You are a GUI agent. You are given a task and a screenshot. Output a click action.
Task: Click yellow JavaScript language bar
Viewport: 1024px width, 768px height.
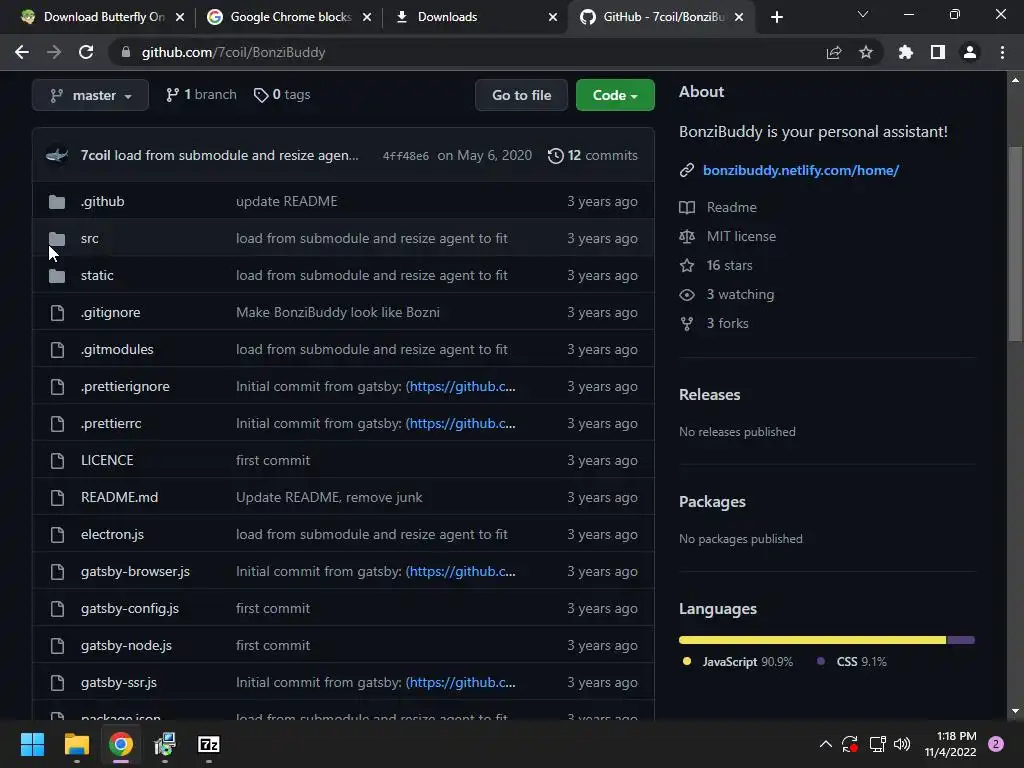click(x=812, y=640)
